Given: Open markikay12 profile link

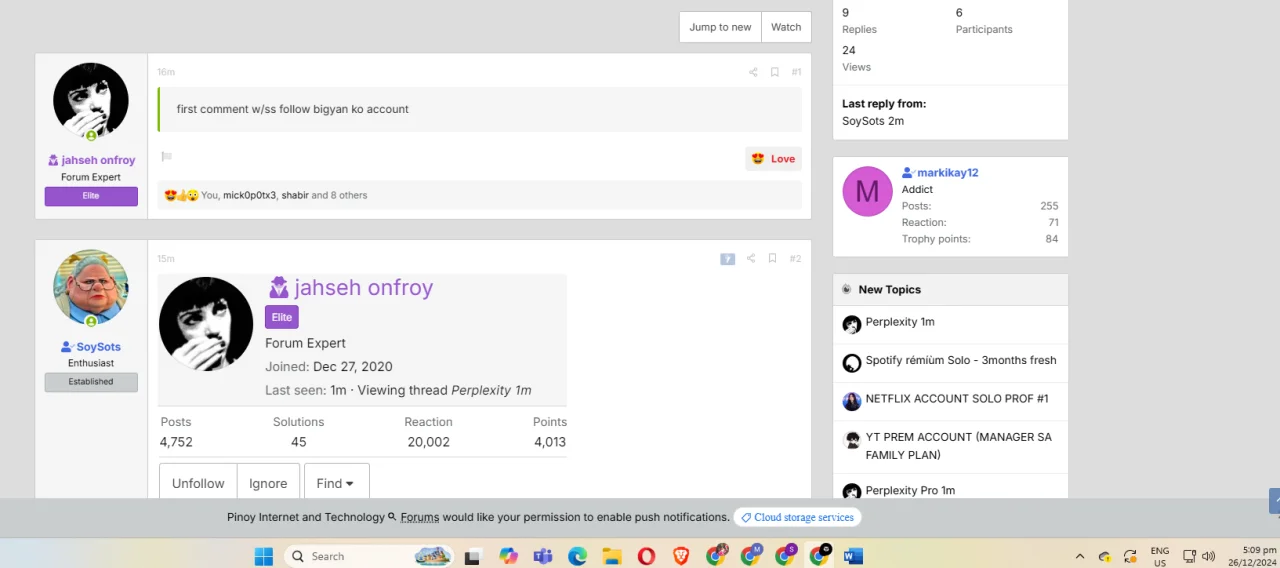Looking at the screenshot, I should tap(947, 173).
